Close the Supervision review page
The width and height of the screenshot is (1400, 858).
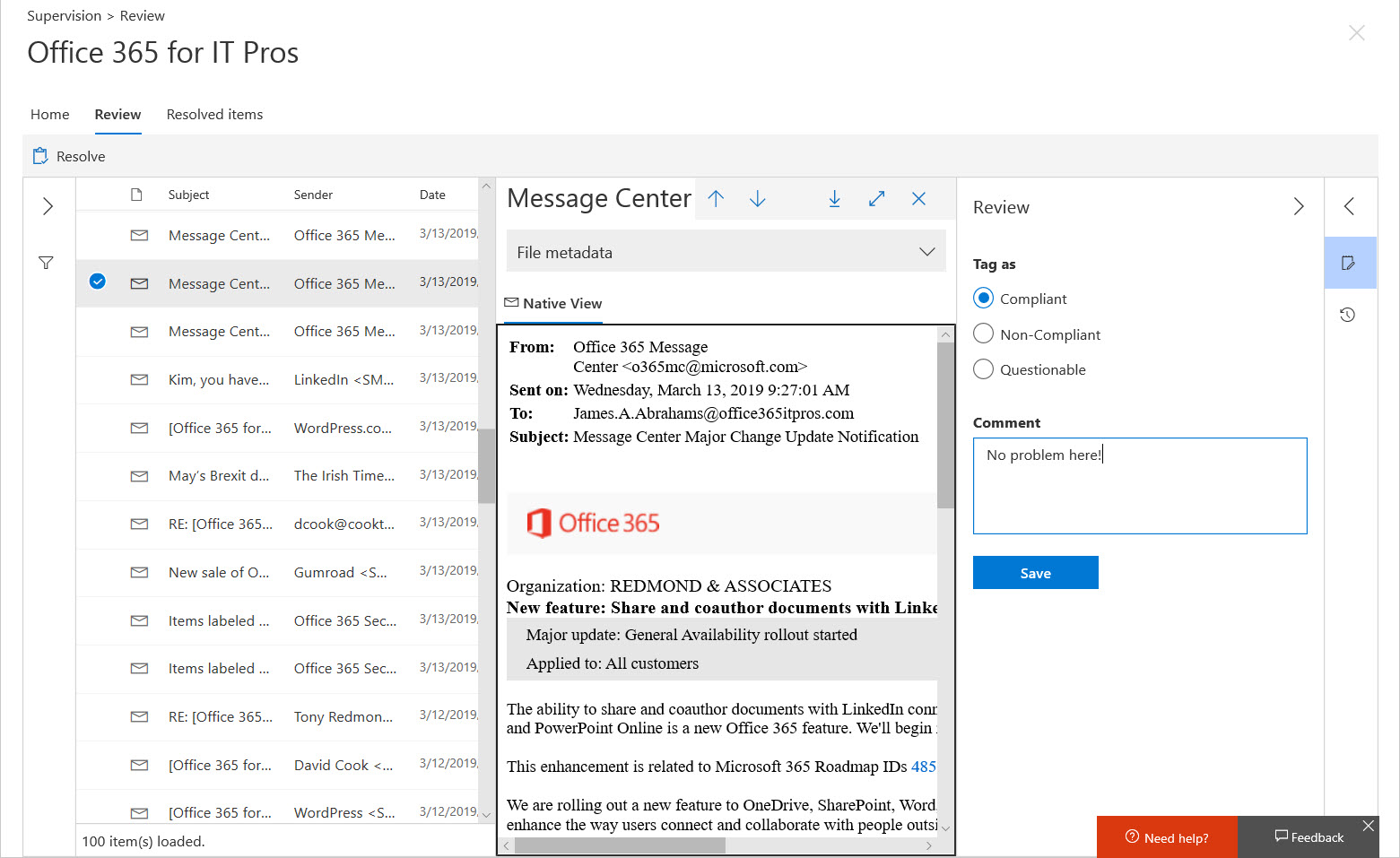(1357, 33)
